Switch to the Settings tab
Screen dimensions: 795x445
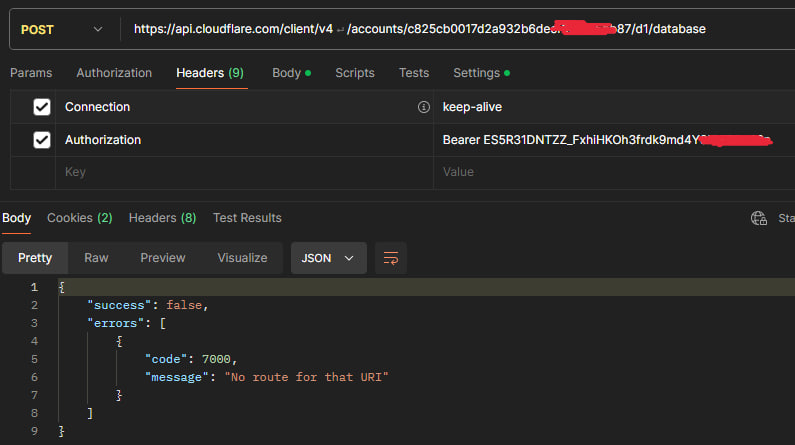click(482, 73)
